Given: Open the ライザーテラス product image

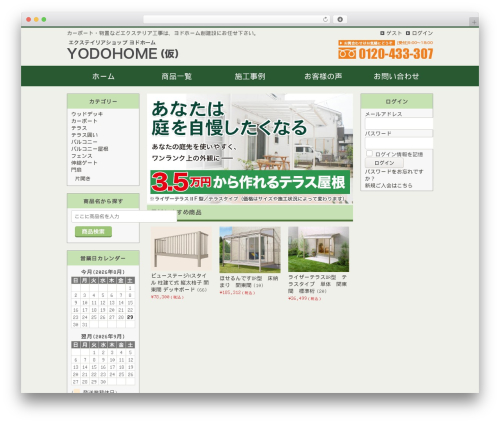Looking at the screenshot, I should coord(319,249).
